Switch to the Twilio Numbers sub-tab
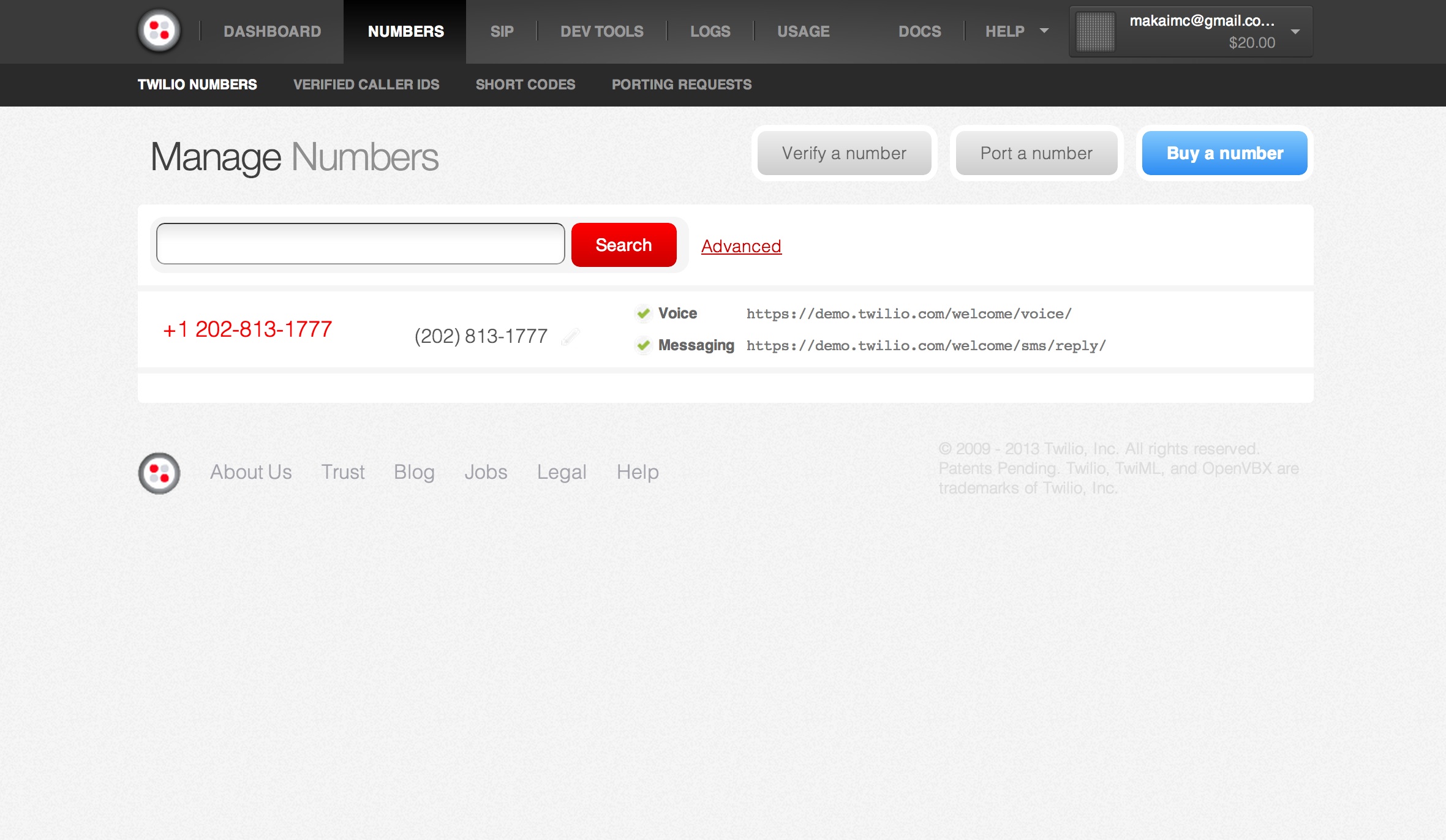Screen dimensions: 1446x840 tap(197, 84)
